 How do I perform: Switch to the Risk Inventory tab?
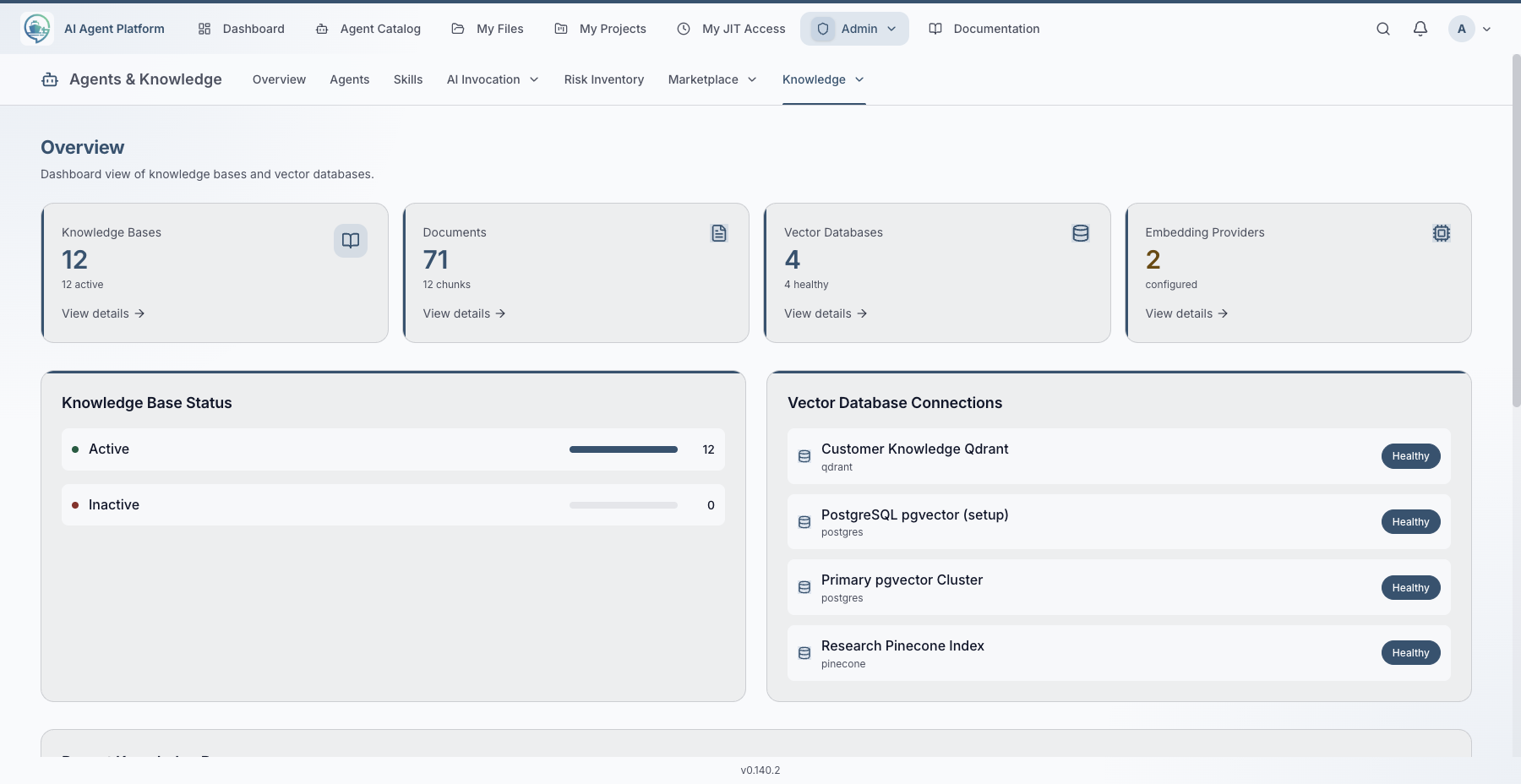click(x=604, y=79)
